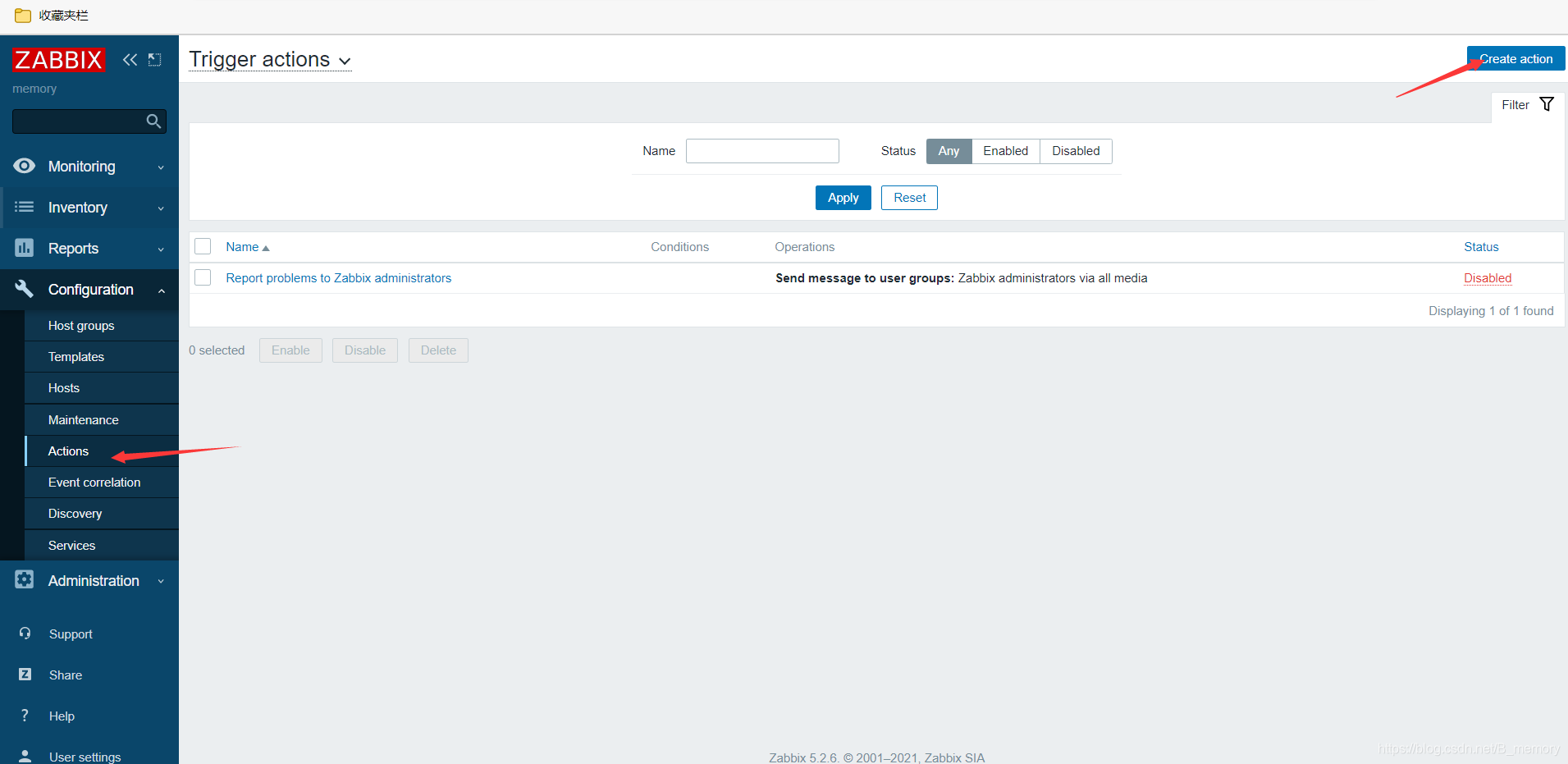Click the Reset filter button
This screenshot has width=1568, height=764.
pos(909,198)
